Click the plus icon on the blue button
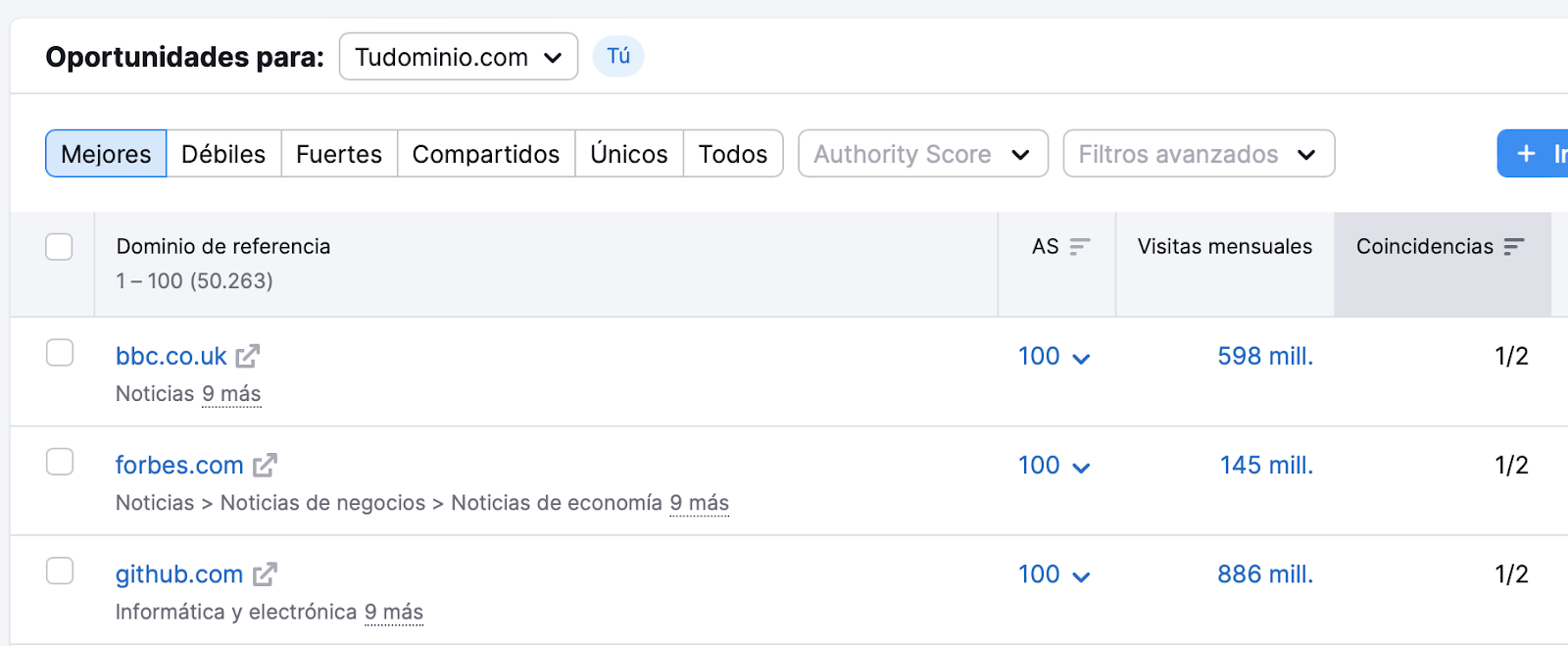 pos(1525,154)
